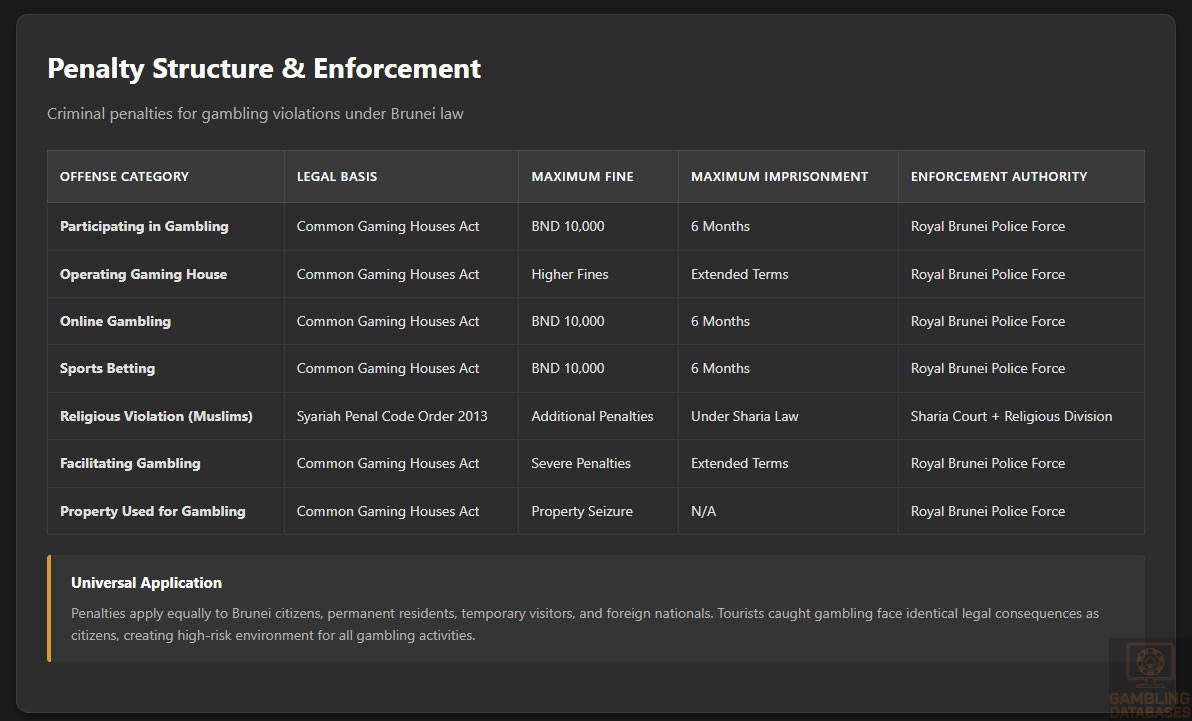This screenshot has width=1192, height=721.
Task: Click the Penalty Structure & Enforcement heading
Action: pyautogui.click(x=264, y=68)
